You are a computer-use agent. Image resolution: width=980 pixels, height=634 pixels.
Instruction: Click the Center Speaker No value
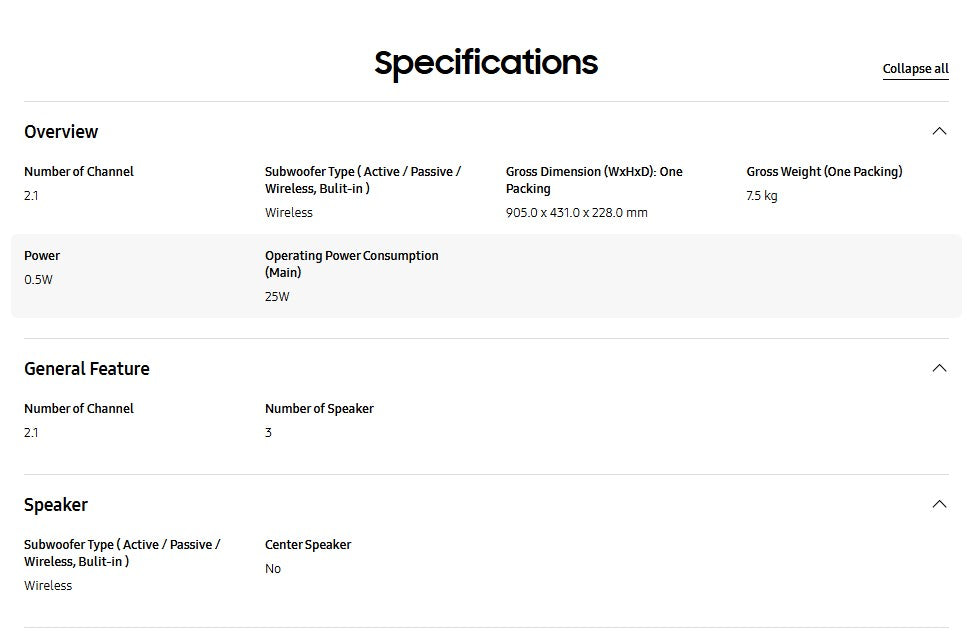click(x=273, y=569)
